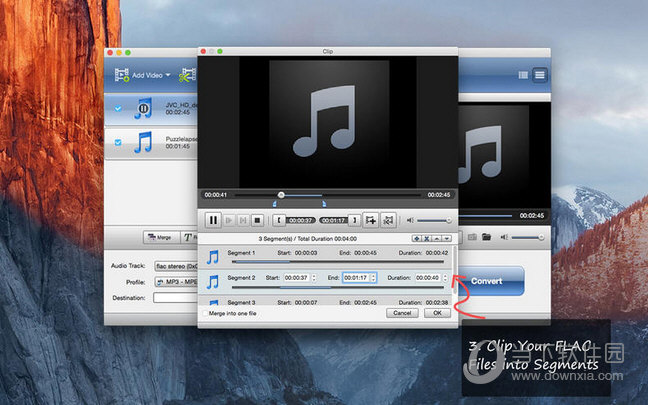648x405 pixels.
Task: Click the left trim marker under timeline
Action: coord(274,203)
